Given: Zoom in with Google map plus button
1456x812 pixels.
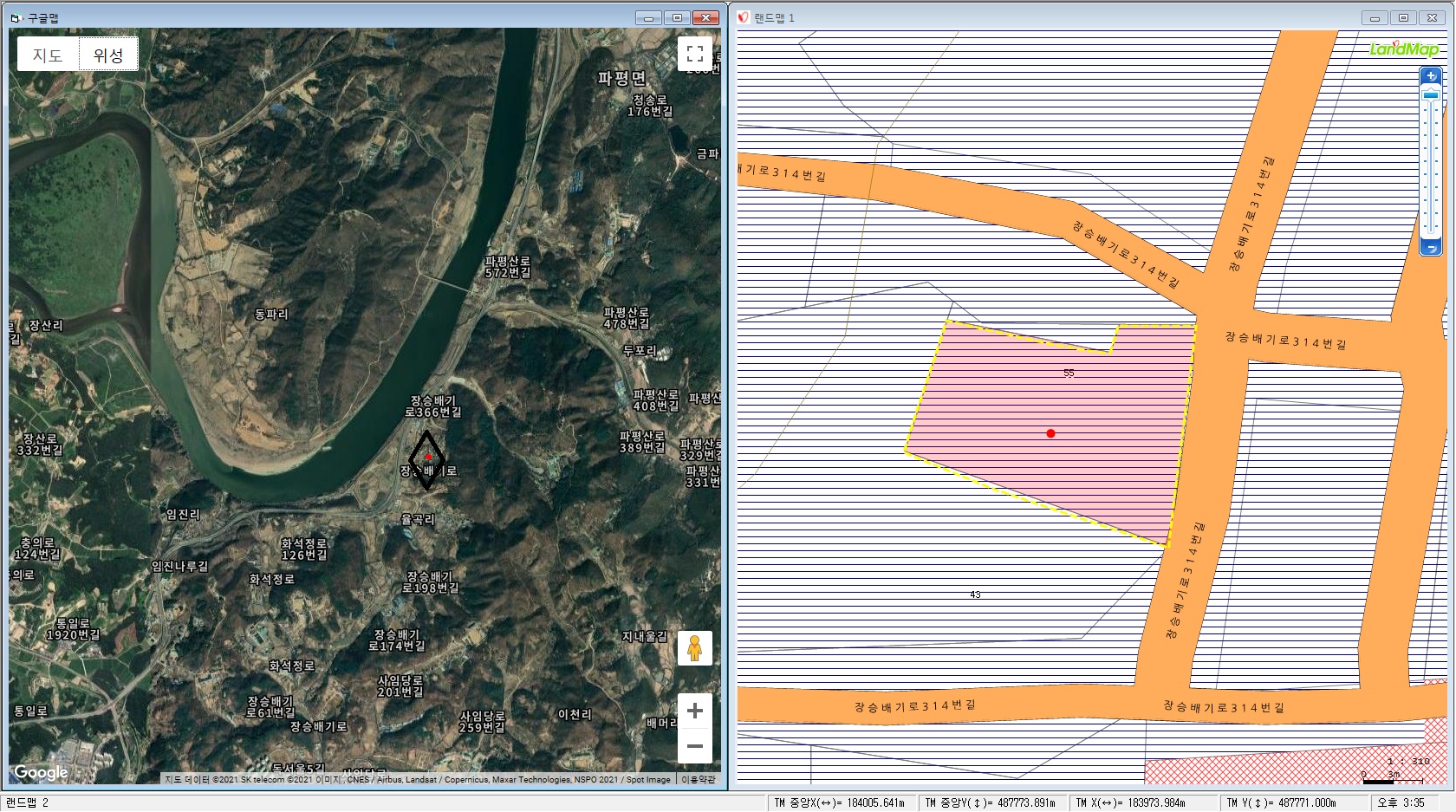Looking at the screenshot, I should pyautogui.click(x=694, y=711).
